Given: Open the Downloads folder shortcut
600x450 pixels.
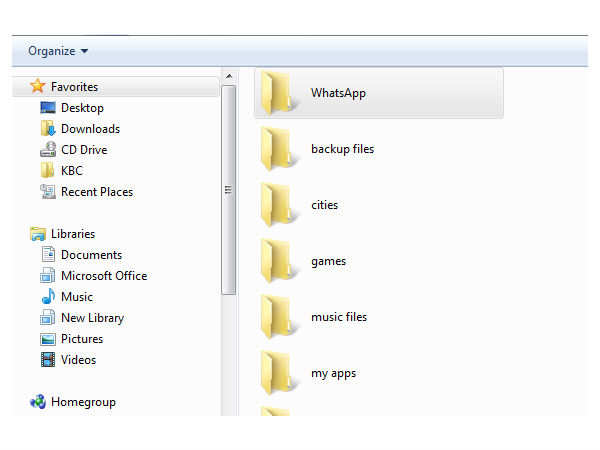Looking at the screenshot, I should pyautogui.click(x=89, y=129).
